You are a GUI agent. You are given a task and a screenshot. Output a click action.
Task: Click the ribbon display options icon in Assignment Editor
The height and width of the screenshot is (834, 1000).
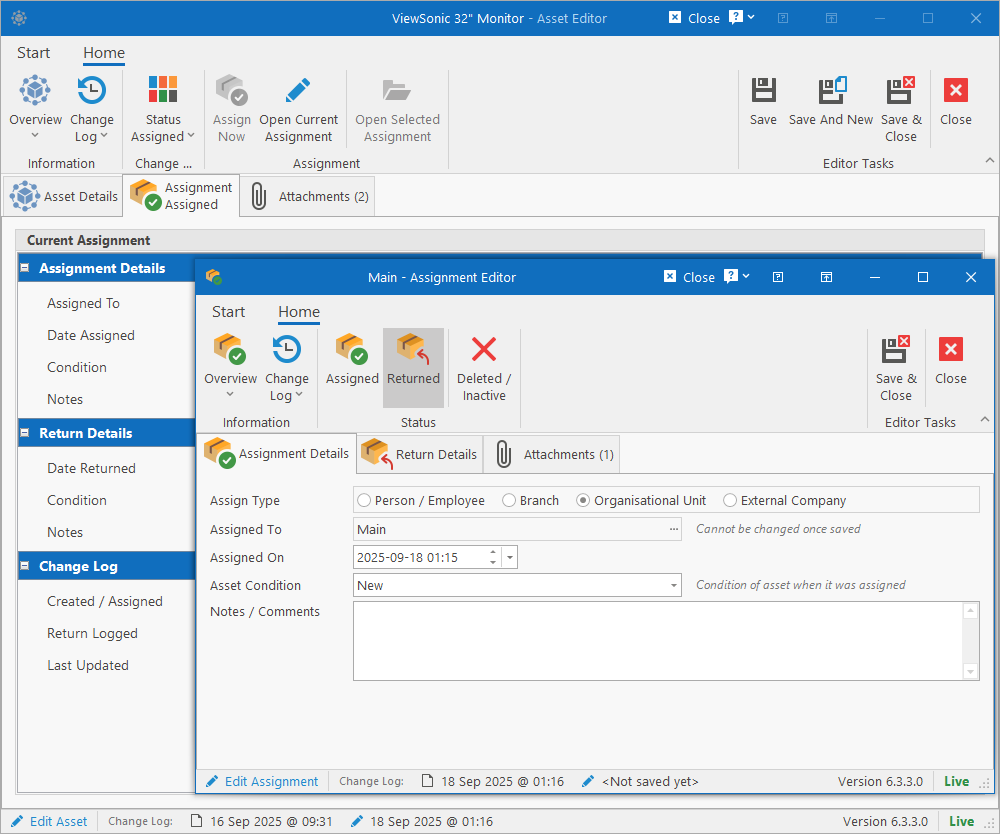point(826,277)
